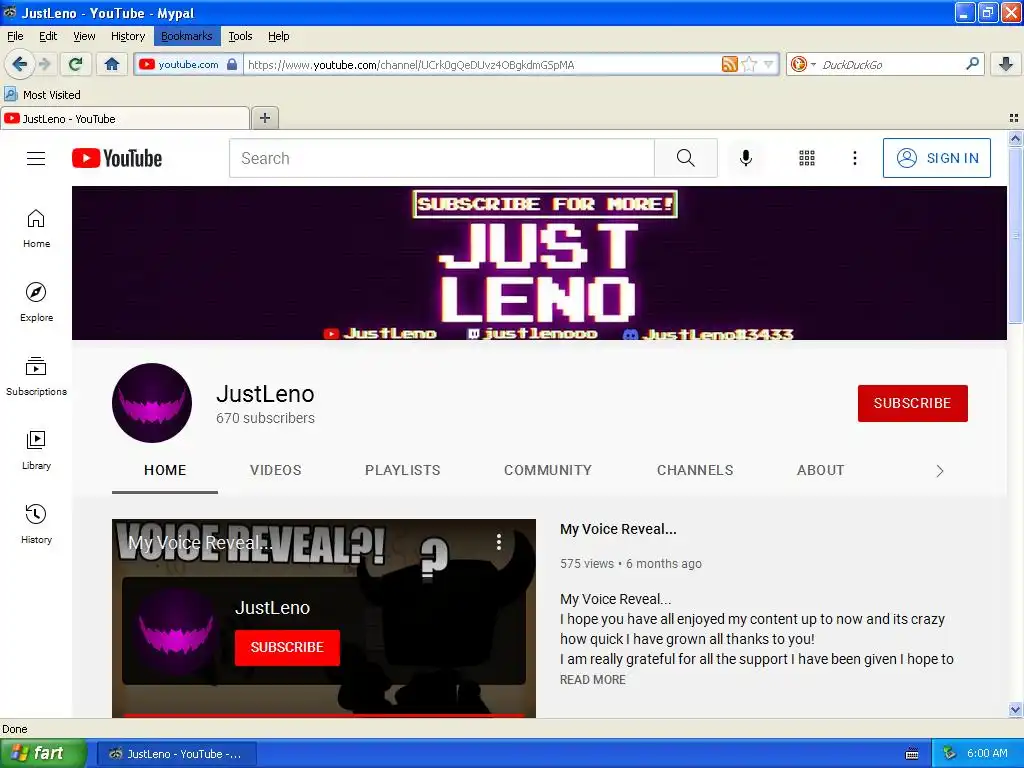Image resolution: width=1024 pixels, height=768 pixels.
Task: Go to the browser Home page icon
Action: tap(112, 64)
